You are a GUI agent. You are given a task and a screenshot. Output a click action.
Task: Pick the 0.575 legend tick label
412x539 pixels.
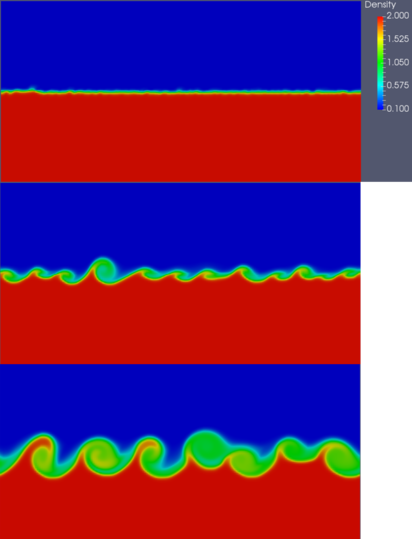[398, 85]
